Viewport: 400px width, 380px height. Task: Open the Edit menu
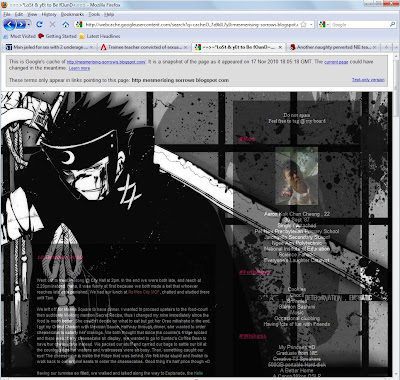pos(19,14)
